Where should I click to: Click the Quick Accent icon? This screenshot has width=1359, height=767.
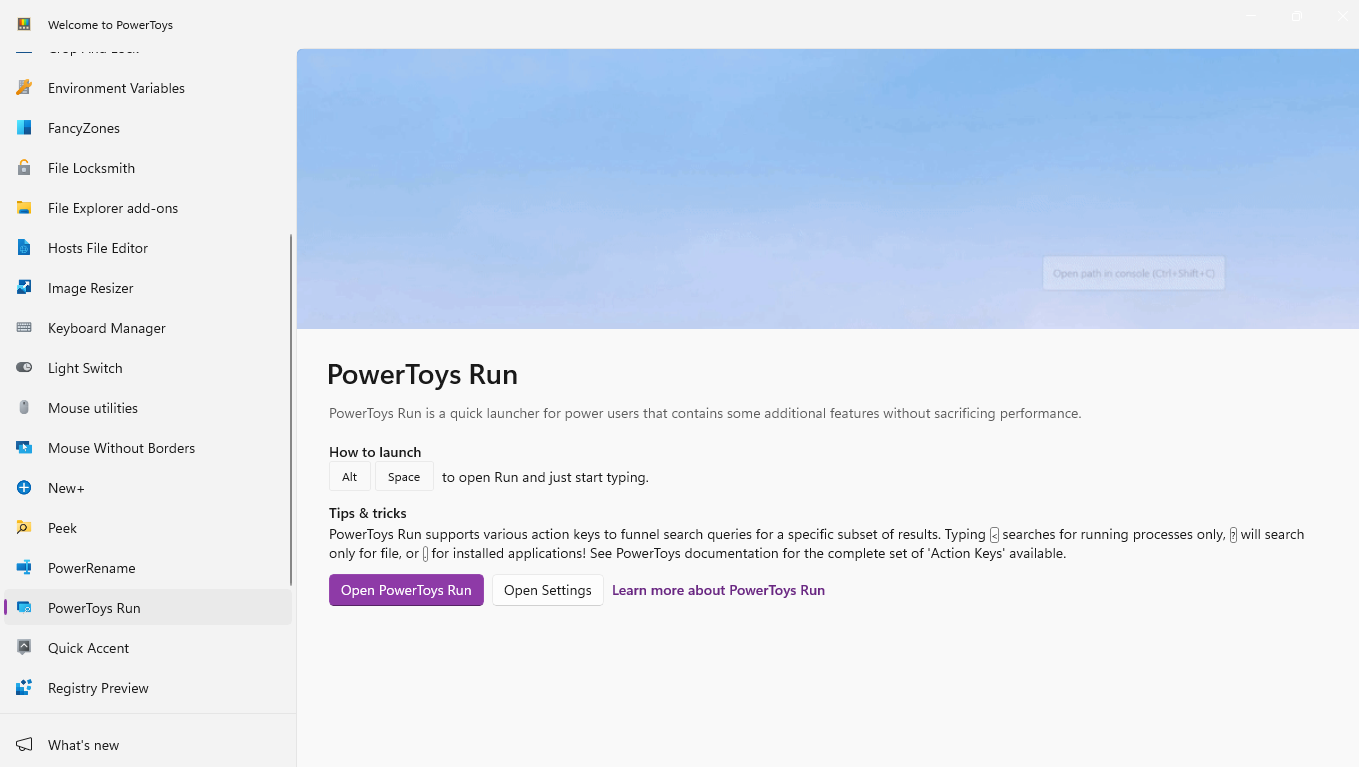24,648
